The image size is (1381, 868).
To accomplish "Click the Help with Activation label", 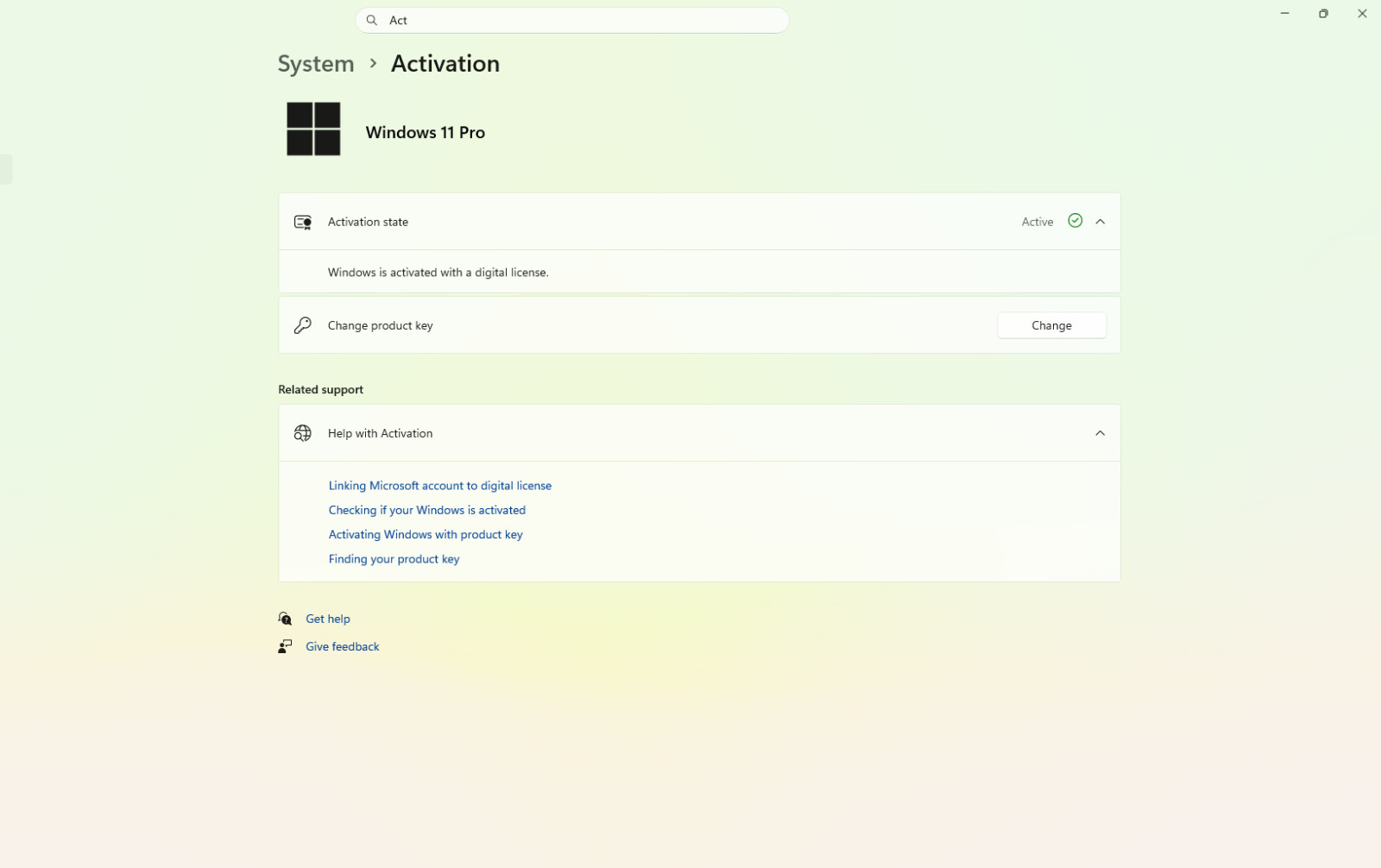I will 381,433.
